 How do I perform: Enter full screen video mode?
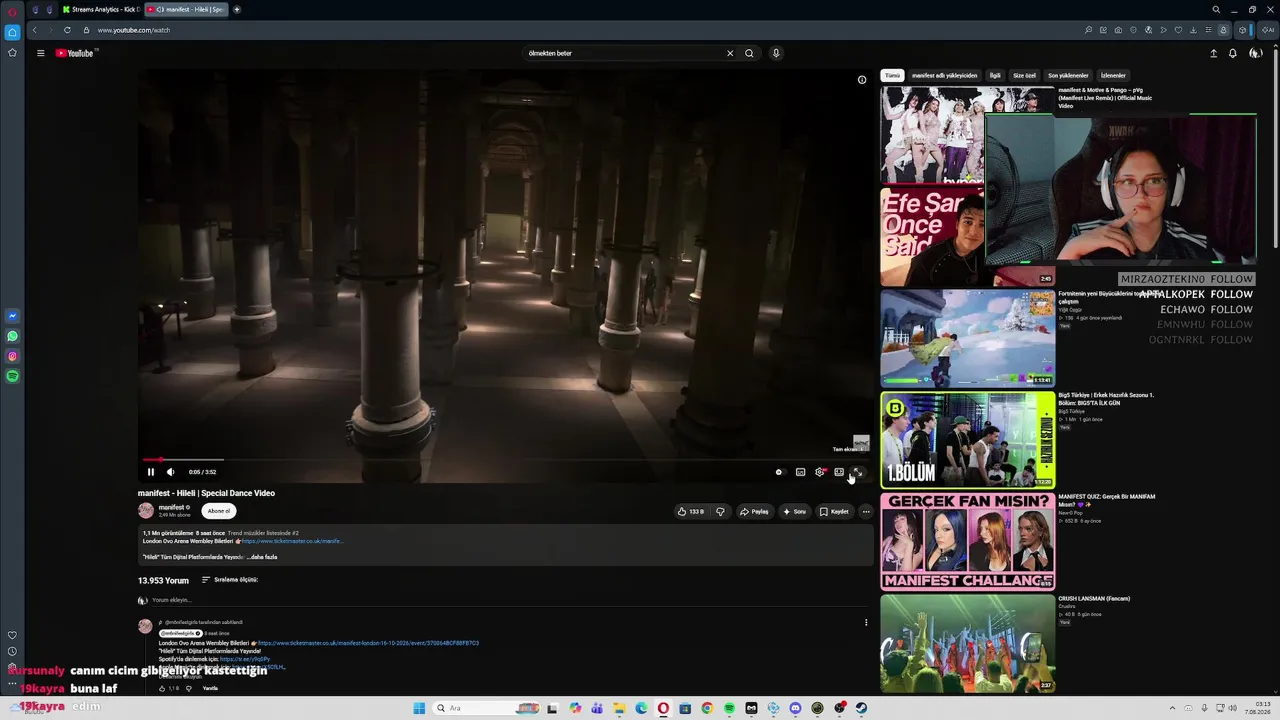857,472
